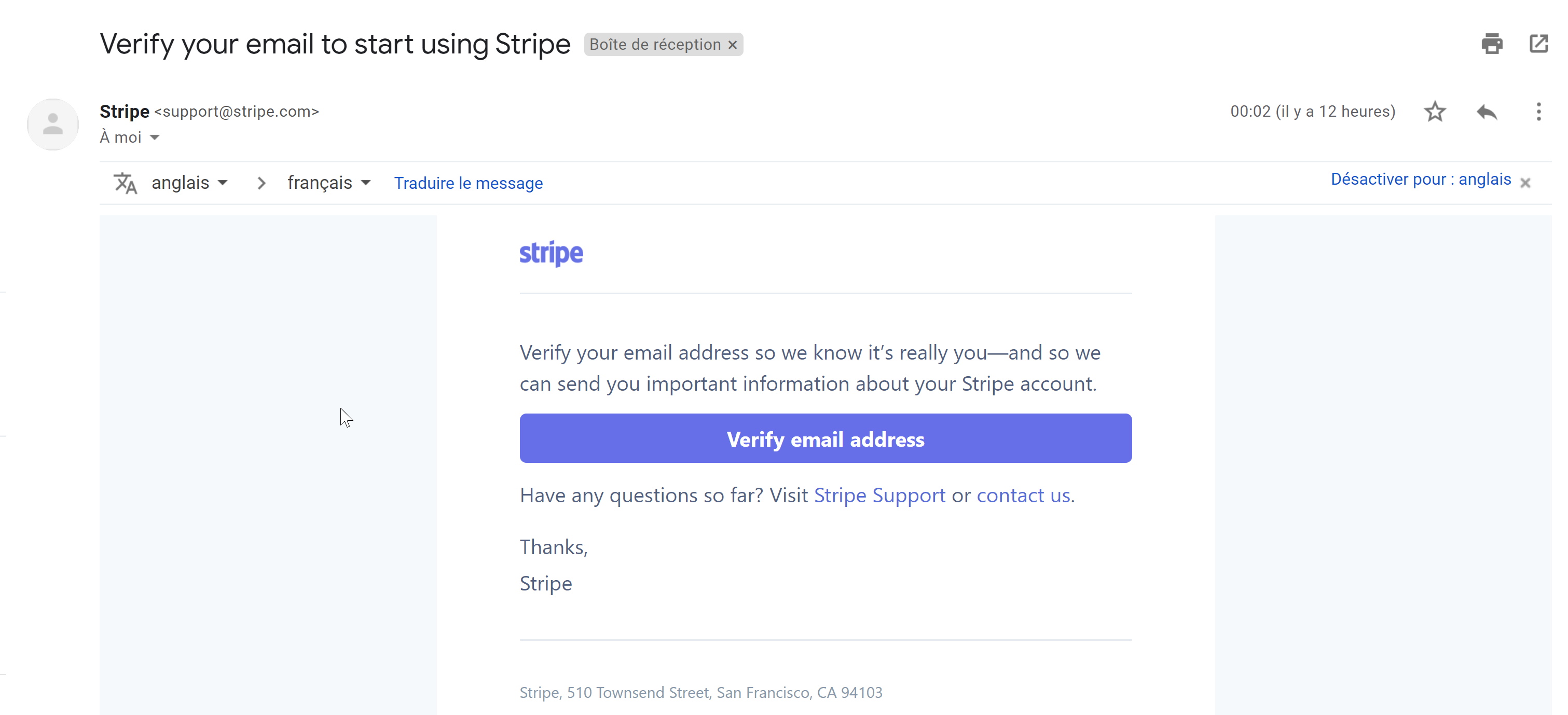The image size is (1568, 715).
Task: Follow the contact us link
Action: click(1023, 496)
